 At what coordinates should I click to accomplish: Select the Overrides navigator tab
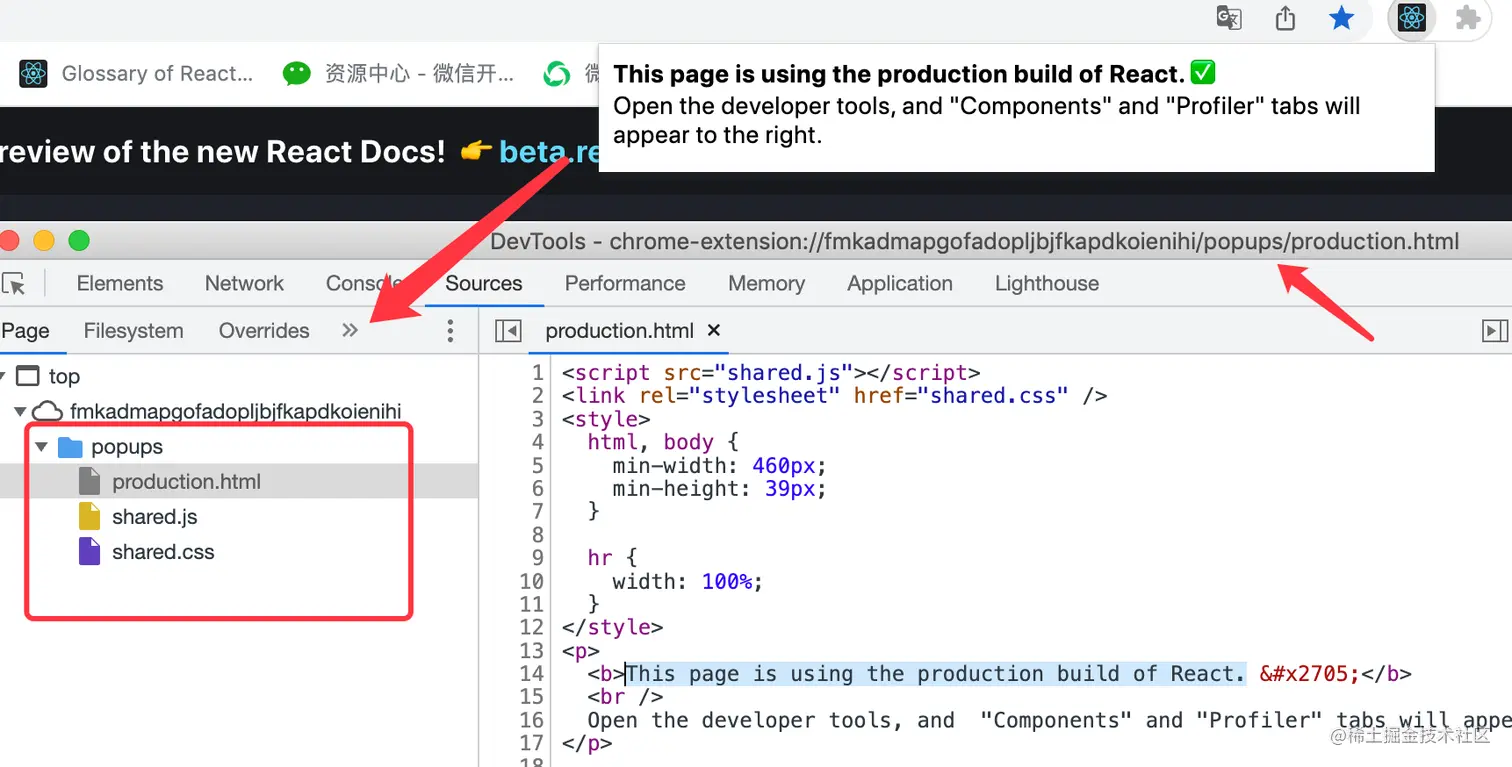pyautogui.click(x=264, y=331)
